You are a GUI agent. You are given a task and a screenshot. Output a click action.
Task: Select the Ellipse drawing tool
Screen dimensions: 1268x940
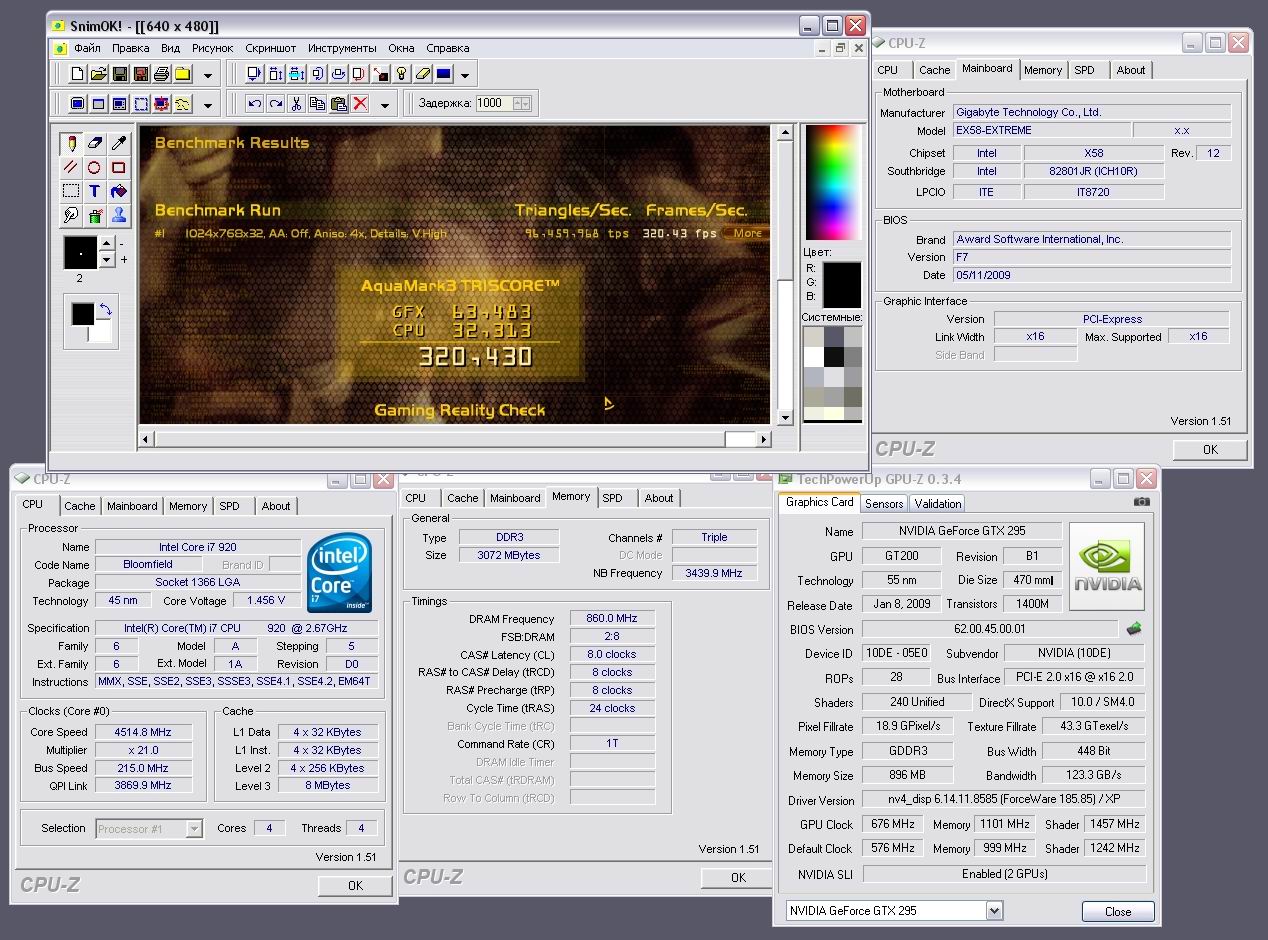point(94,167)
